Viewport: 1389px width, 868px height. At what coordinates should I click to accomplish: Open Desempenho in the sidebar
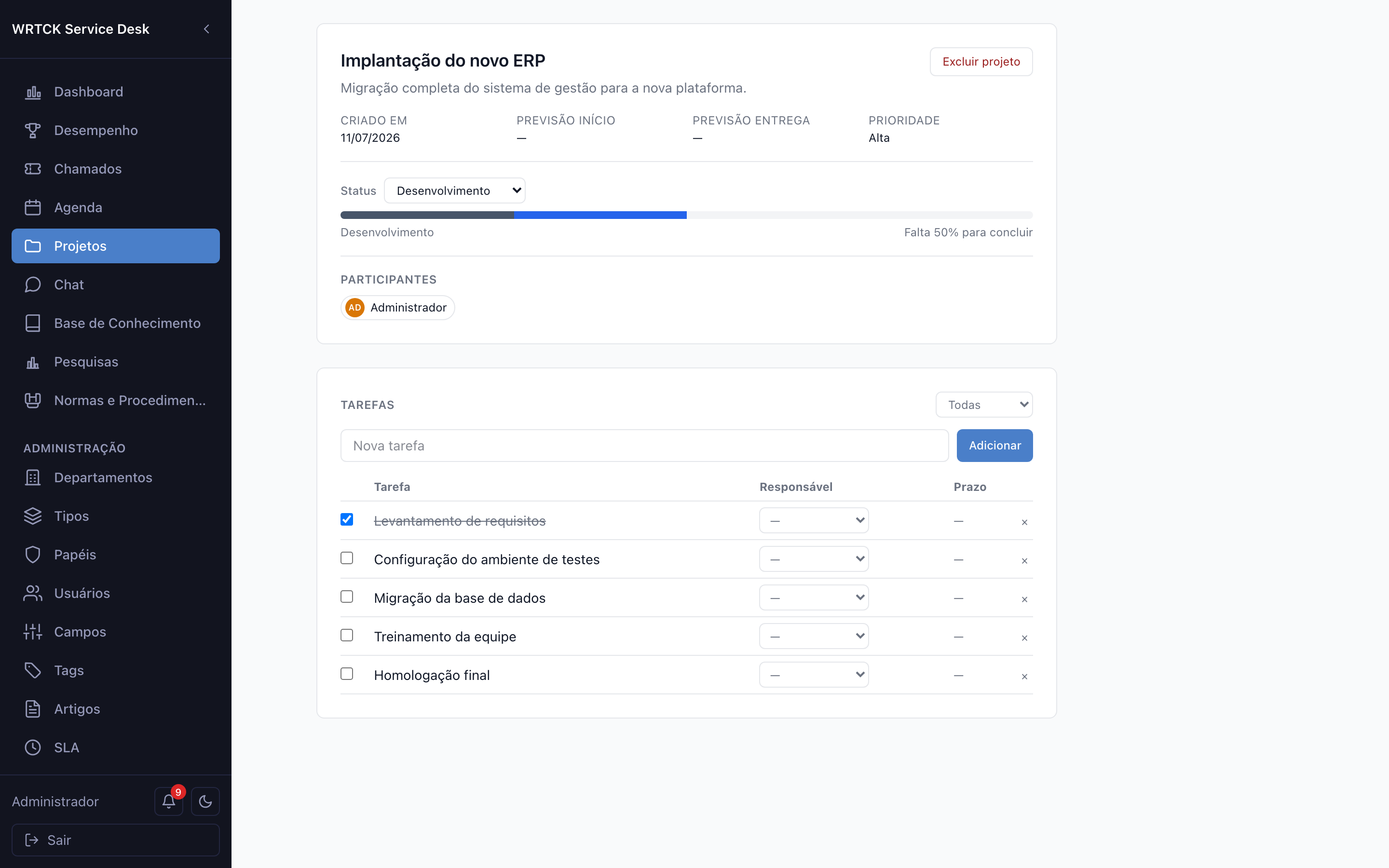pos(115,130)
